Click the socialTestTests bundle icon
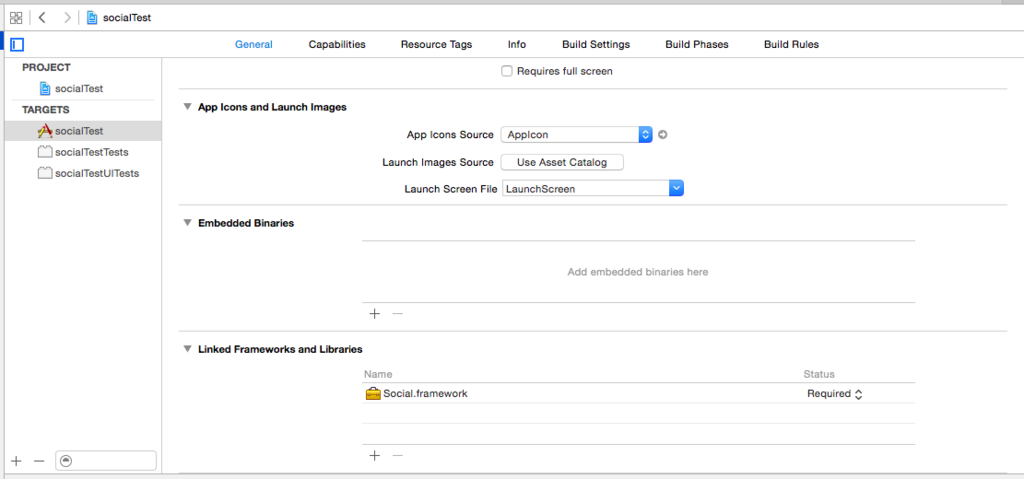The height and width of the screenshot is (479, 1024). [45, 152]
